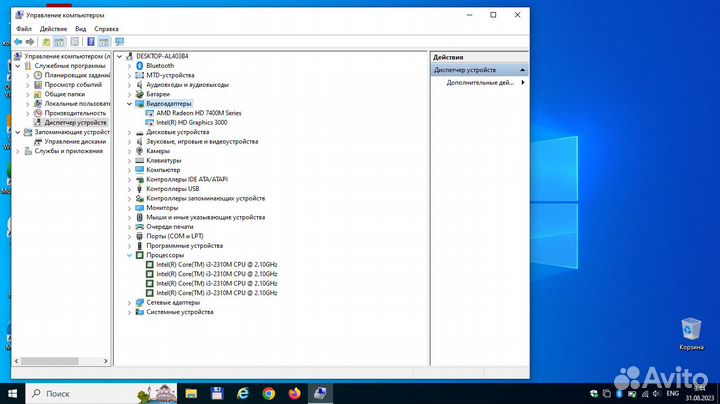Click the Батареи category icon
Image resolution: width=720 pixels, height=404 pixels.
[140, 94]
